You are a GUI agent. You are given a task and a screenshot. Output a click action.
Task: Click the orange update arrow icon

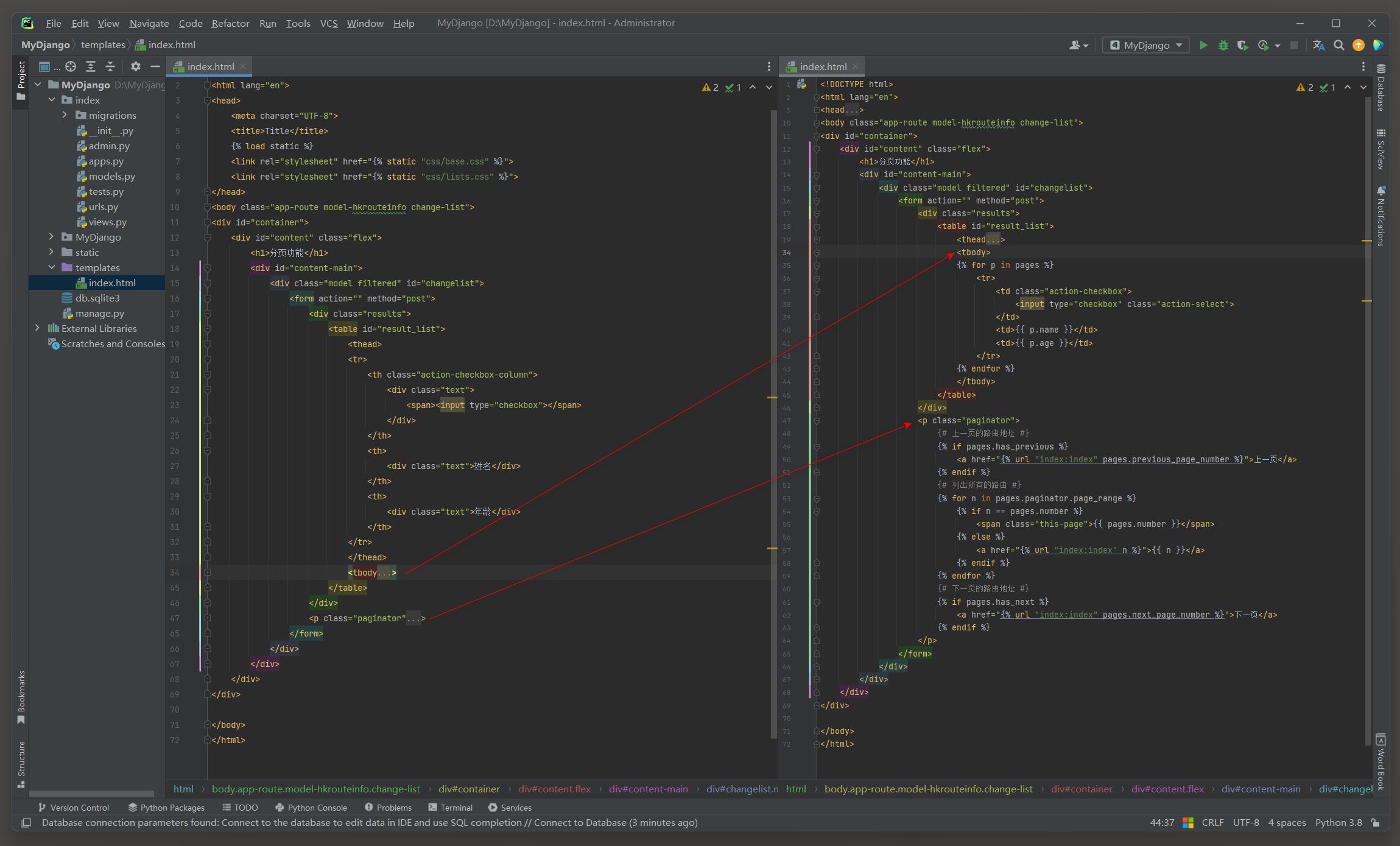tap(1358, 45)
